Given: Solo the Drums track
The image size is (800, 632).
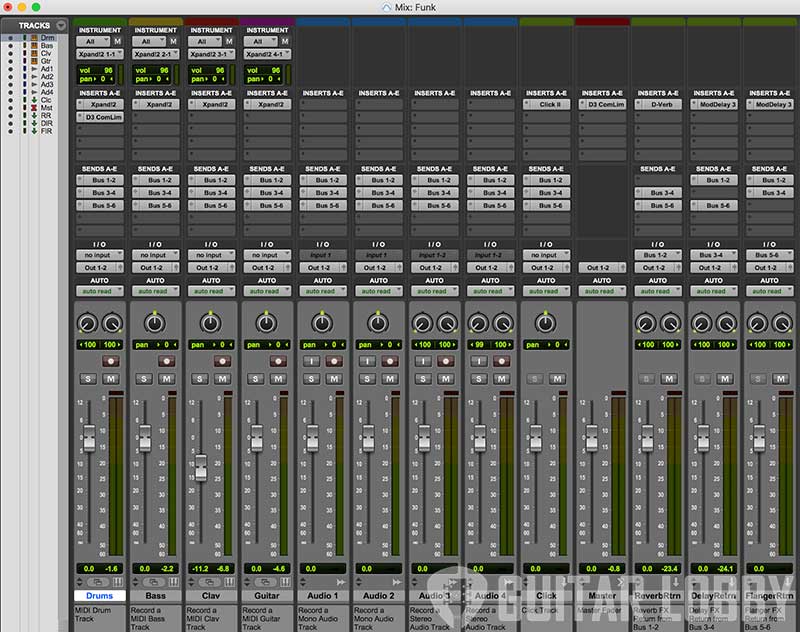Looking at the screenshot, I should tap(88, 379).
